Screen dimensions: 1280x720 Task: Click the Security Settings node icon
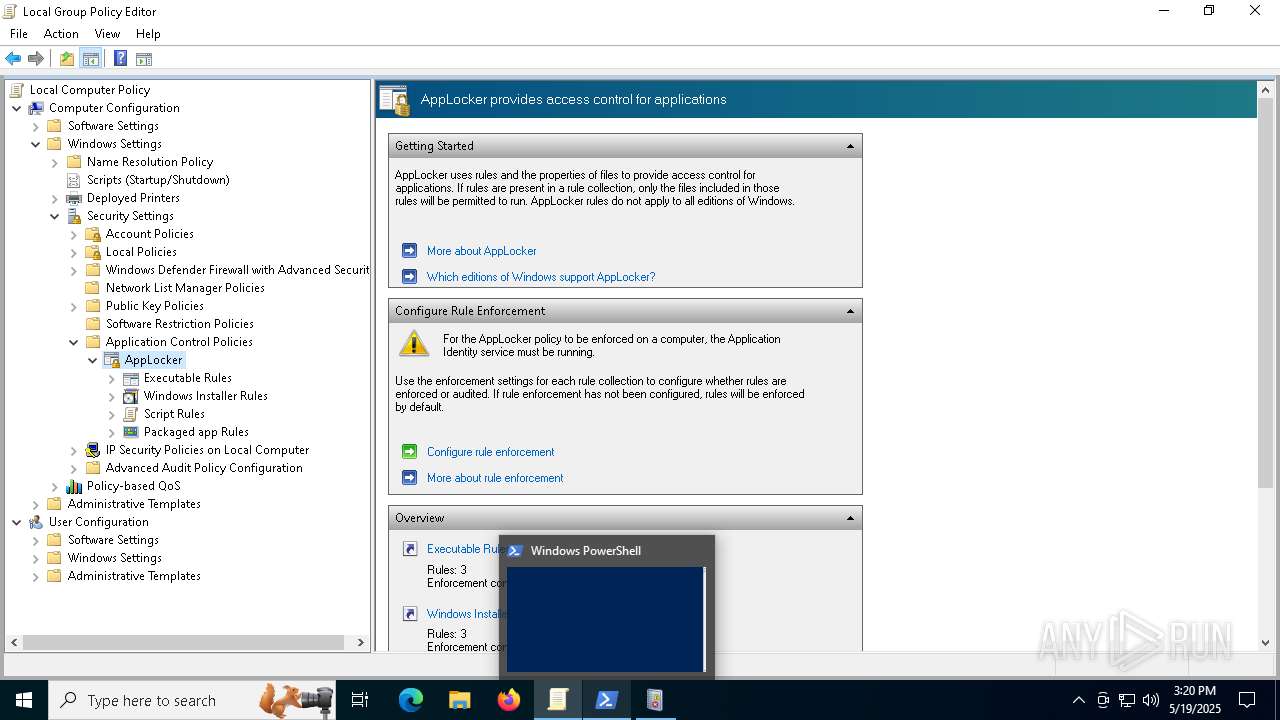tap(74, 216)
